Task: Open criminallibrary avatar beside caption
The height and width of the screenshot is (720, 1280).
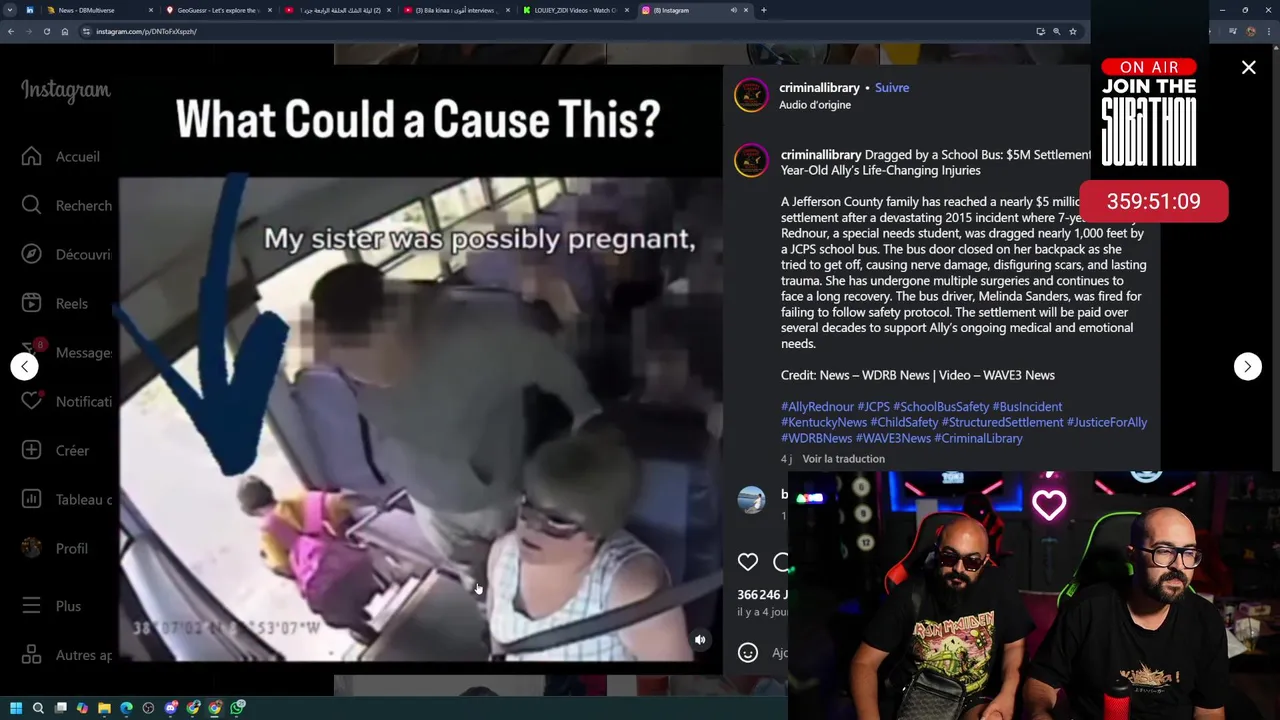Action: pyautogui.click(x=751, y=161)
